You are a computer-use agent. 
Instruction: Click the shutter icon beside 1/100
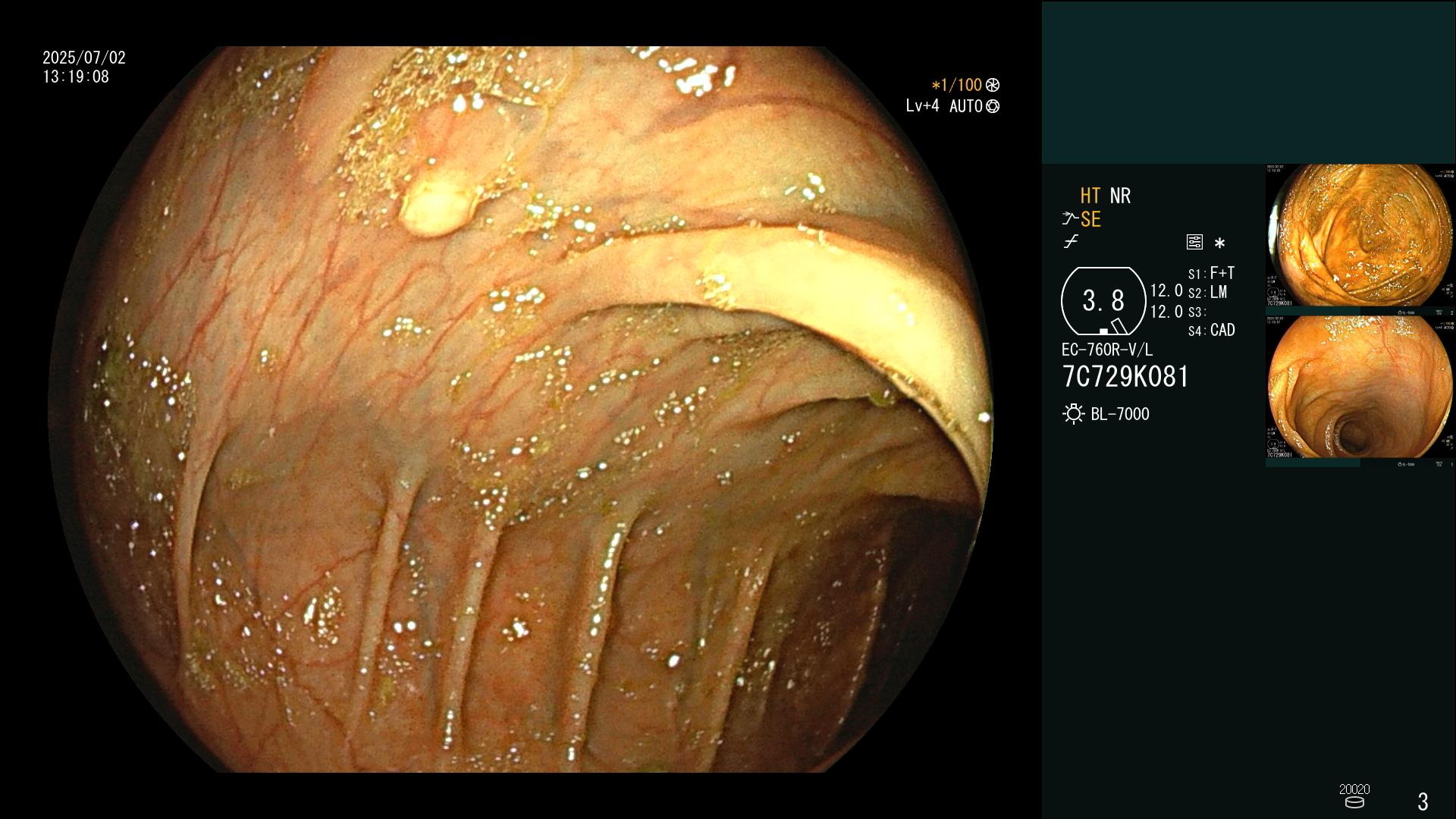click(x=992, y=85)
